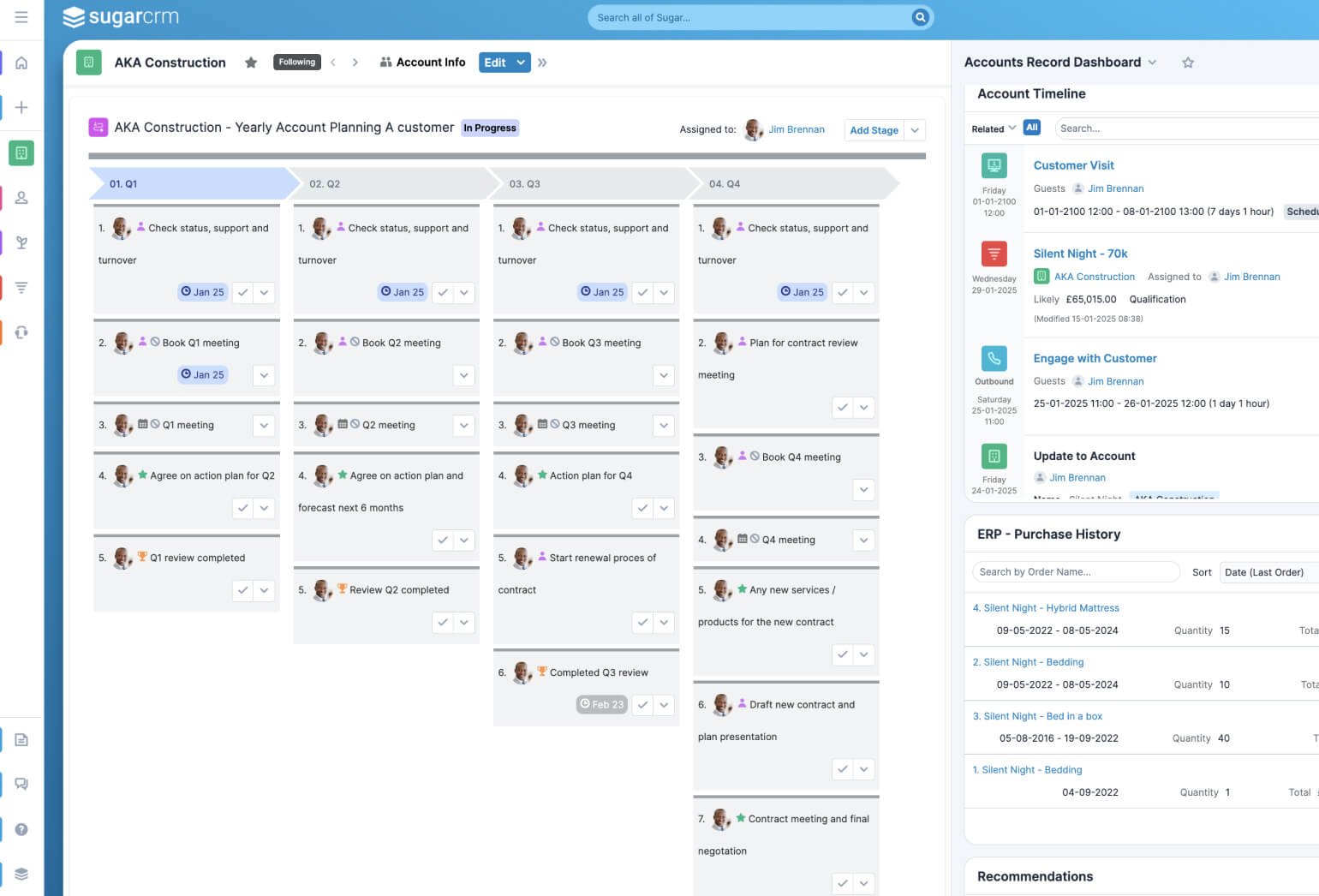Image resolution: width=1319 pixels, height=896 pixels.
Task: Click Search by Order Name field
Action: tap(1076, 572)
